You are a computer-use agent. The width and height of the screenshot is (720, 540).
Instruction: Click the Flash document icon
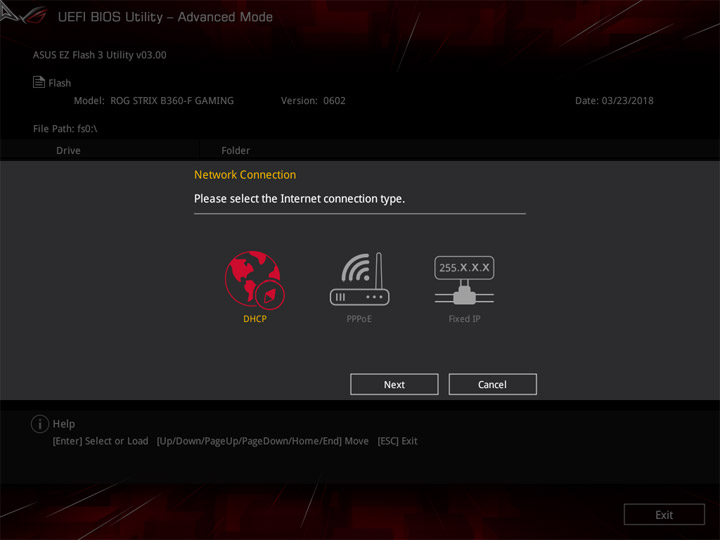[x=39, y=82]
